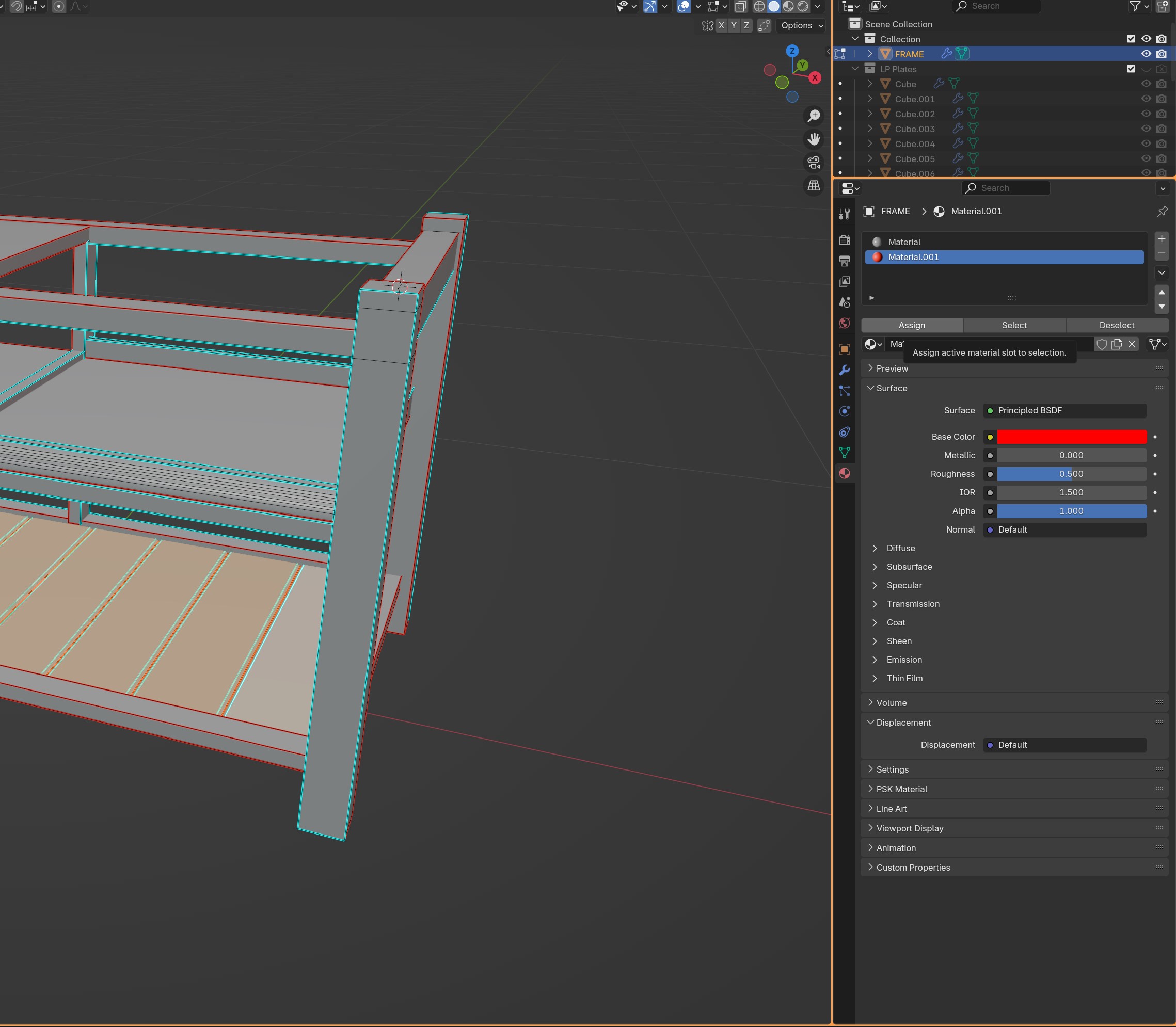The height and width of the screenshot is (1027, 1176).
Task: Collapse the Surface panel
Action: (892, 388)
